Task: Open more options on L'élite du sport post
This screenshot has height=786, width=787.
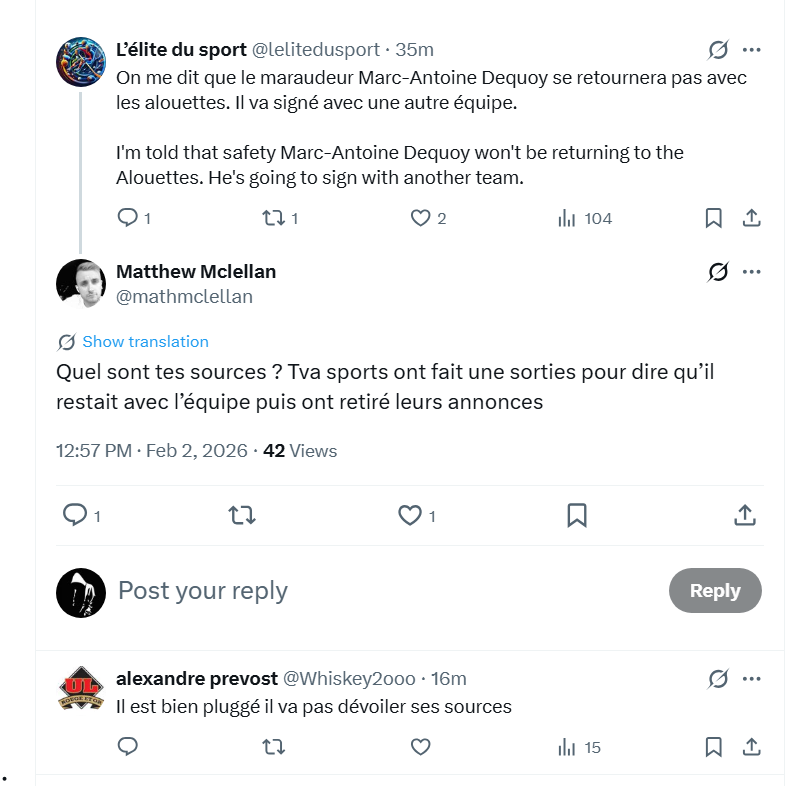Action: tap(752, 49)
